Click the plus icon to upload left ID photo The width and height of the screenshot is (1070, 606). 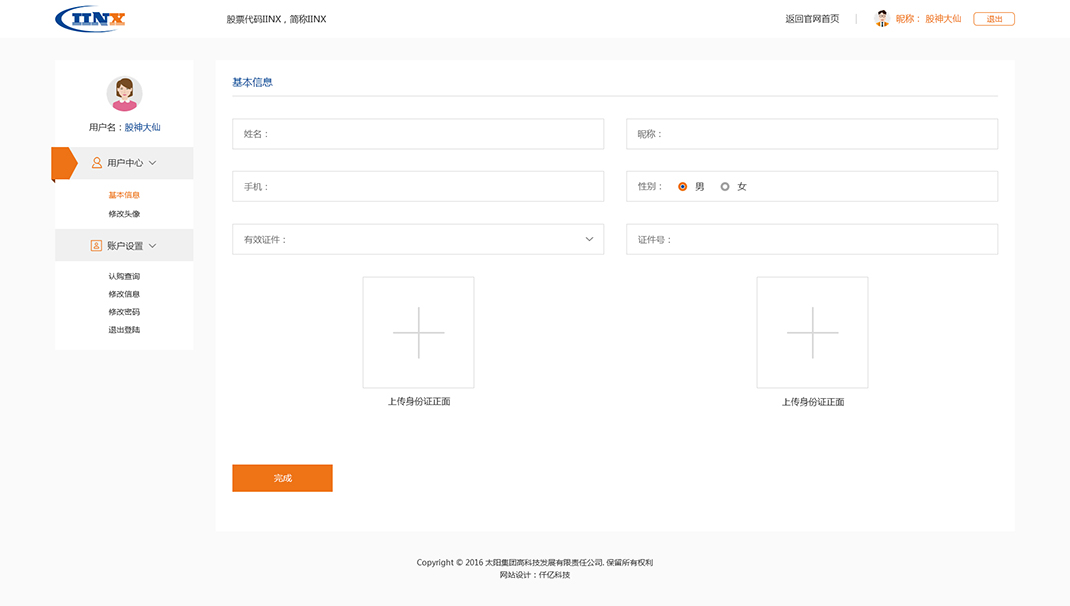click(418, 332)
